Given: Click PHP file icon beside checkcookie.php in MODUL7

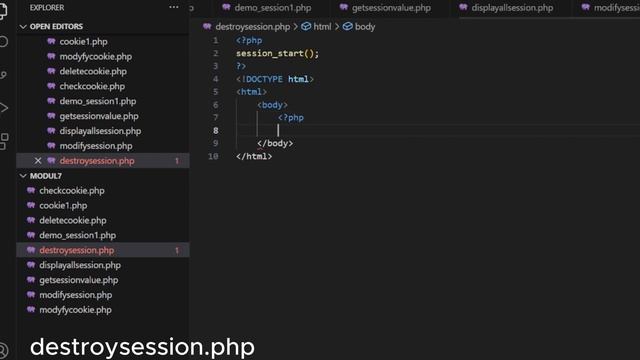Looking at the screenshot, I should point(31,190).
